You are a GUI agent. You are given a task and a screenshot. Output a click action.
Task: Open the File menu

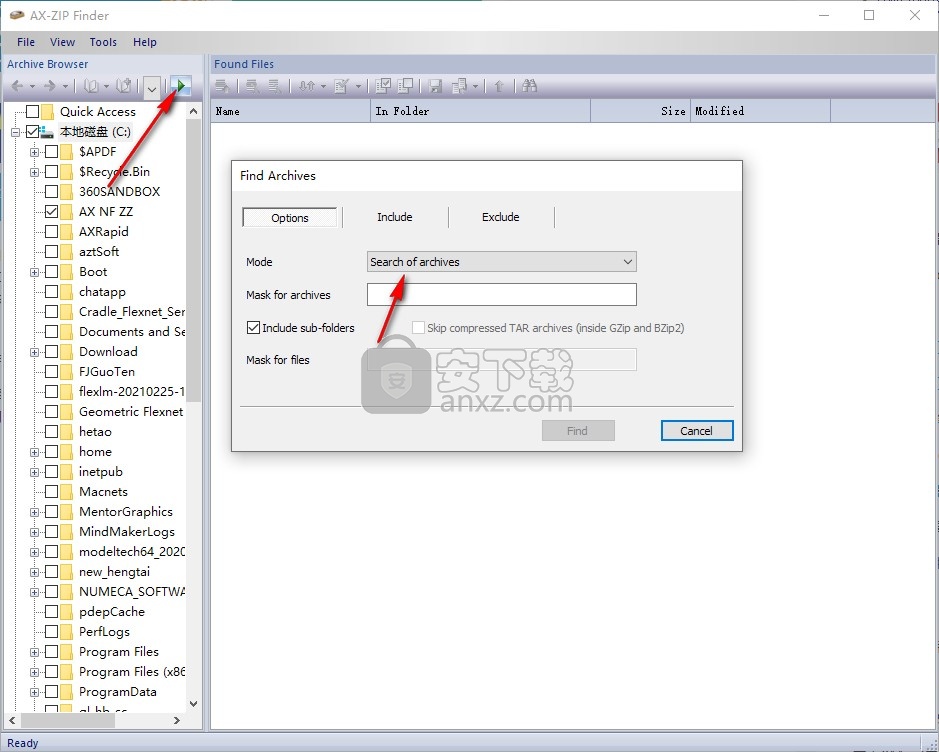coord(26,42)
